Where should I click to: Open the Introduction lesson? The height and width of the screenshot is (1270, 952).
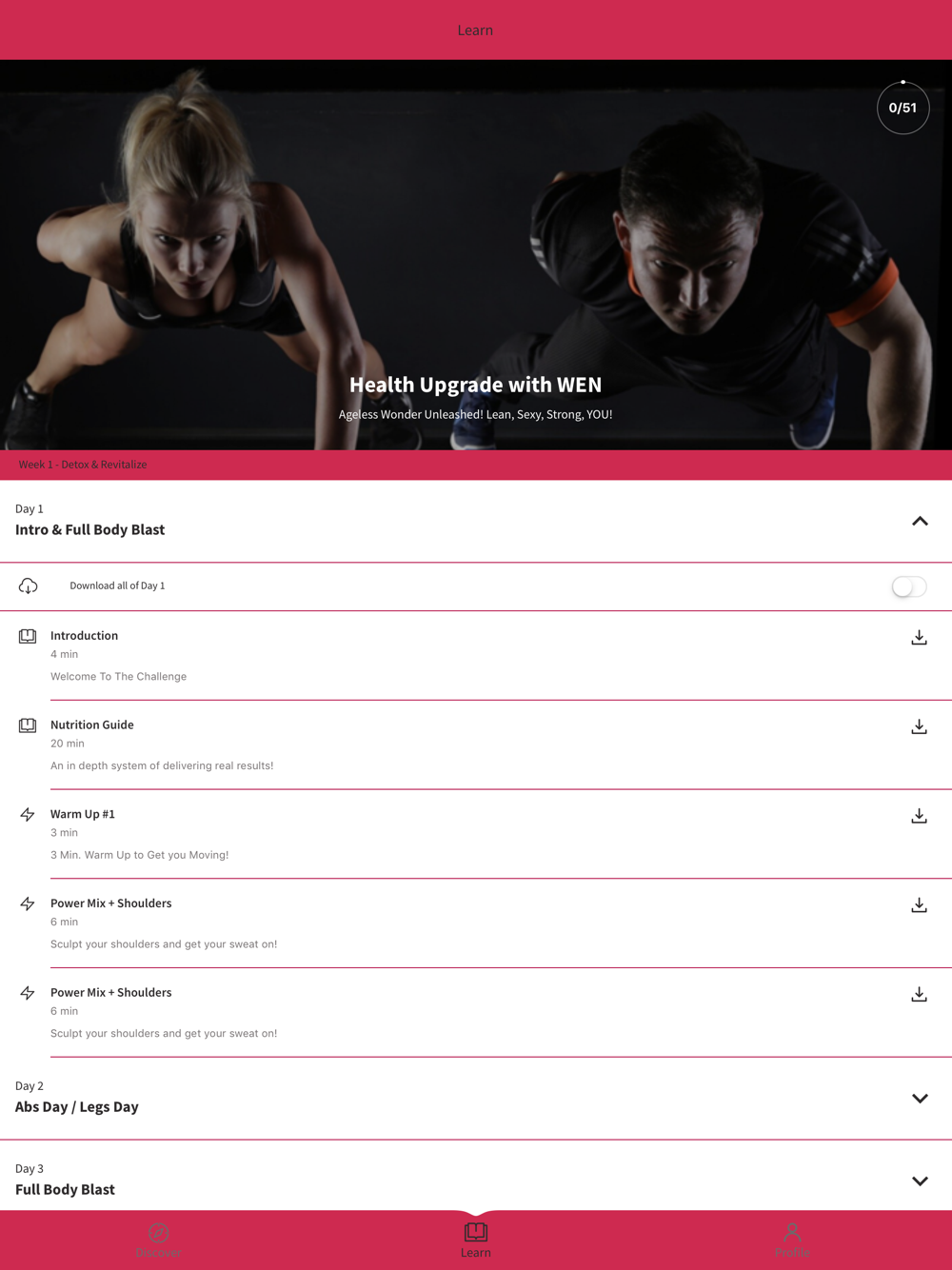[x=476, y=655]
